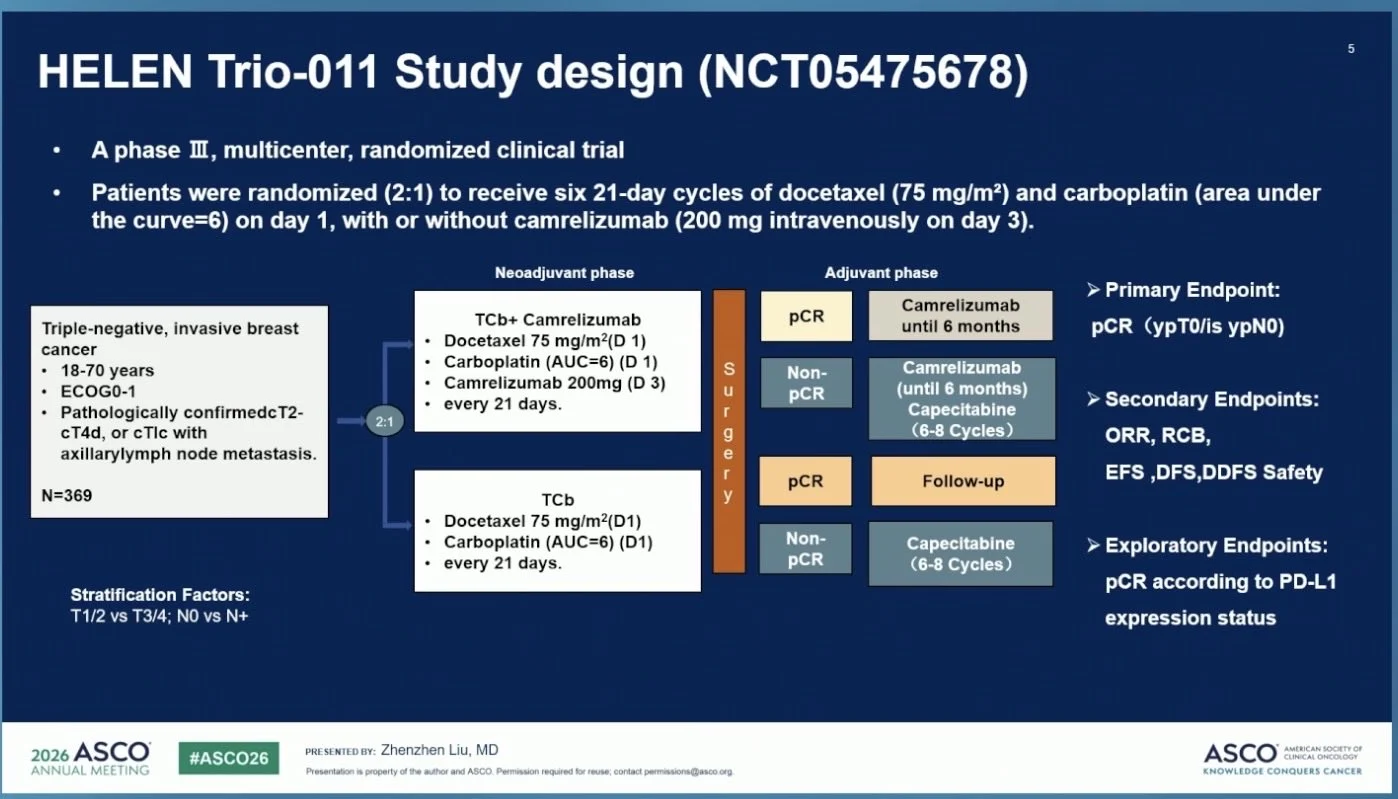Click 'every 21 days.' in TCb+ Camrelizumab box
This screenshot has height=799, width=1398.
click(x=503, y=403)
